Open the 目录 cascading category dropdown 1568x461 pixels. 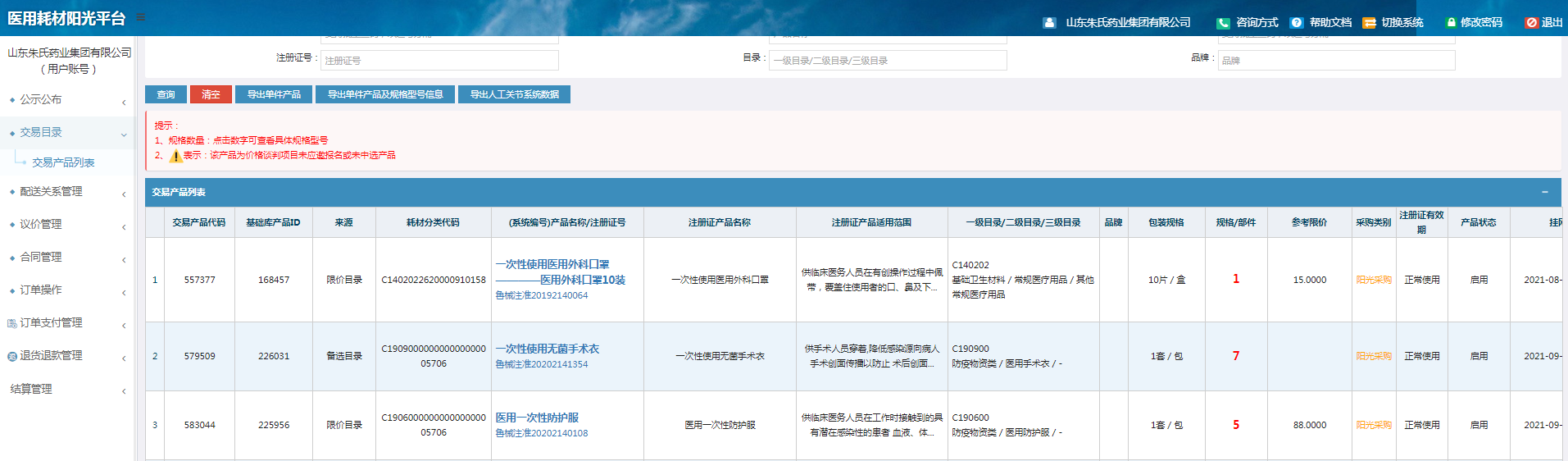[888, 61]
